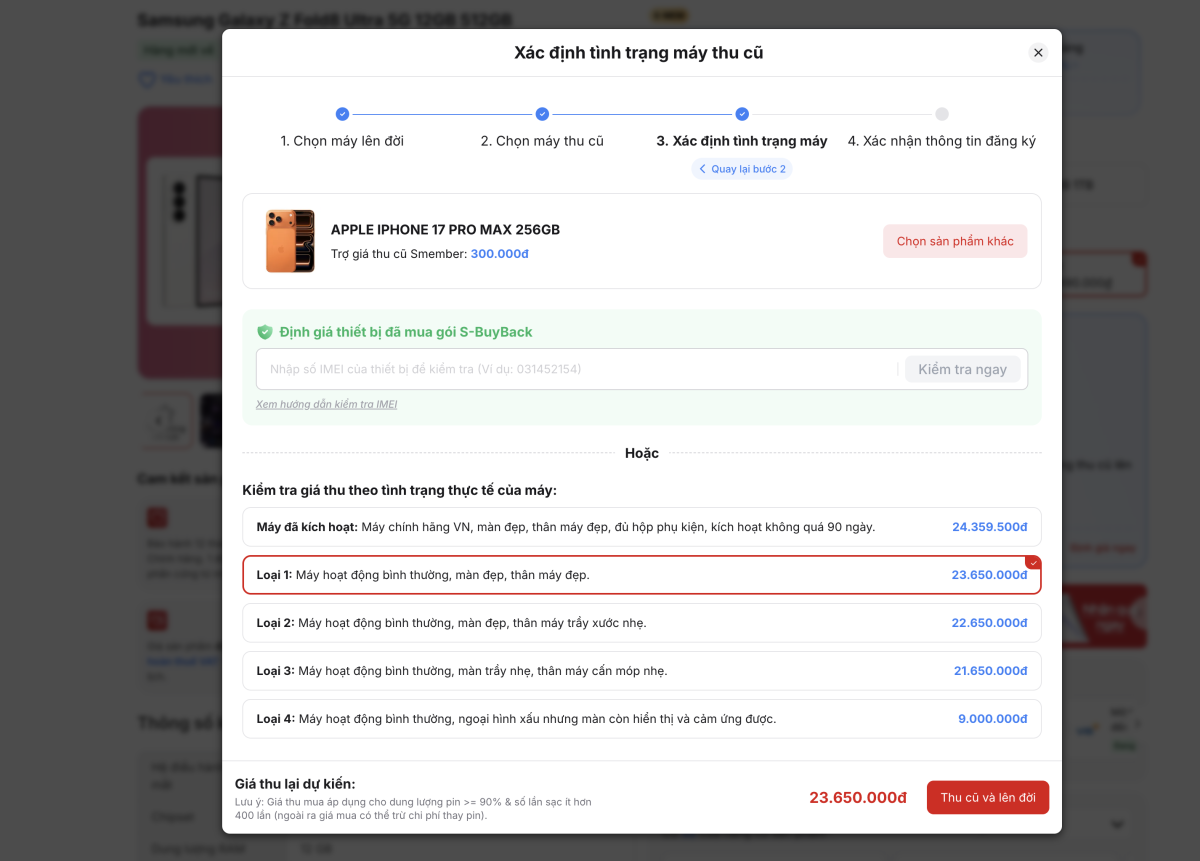Click 'Chọn sản phẩm khác' button
This screenshot has height=861, width=1200.
(x=955, y=241)
